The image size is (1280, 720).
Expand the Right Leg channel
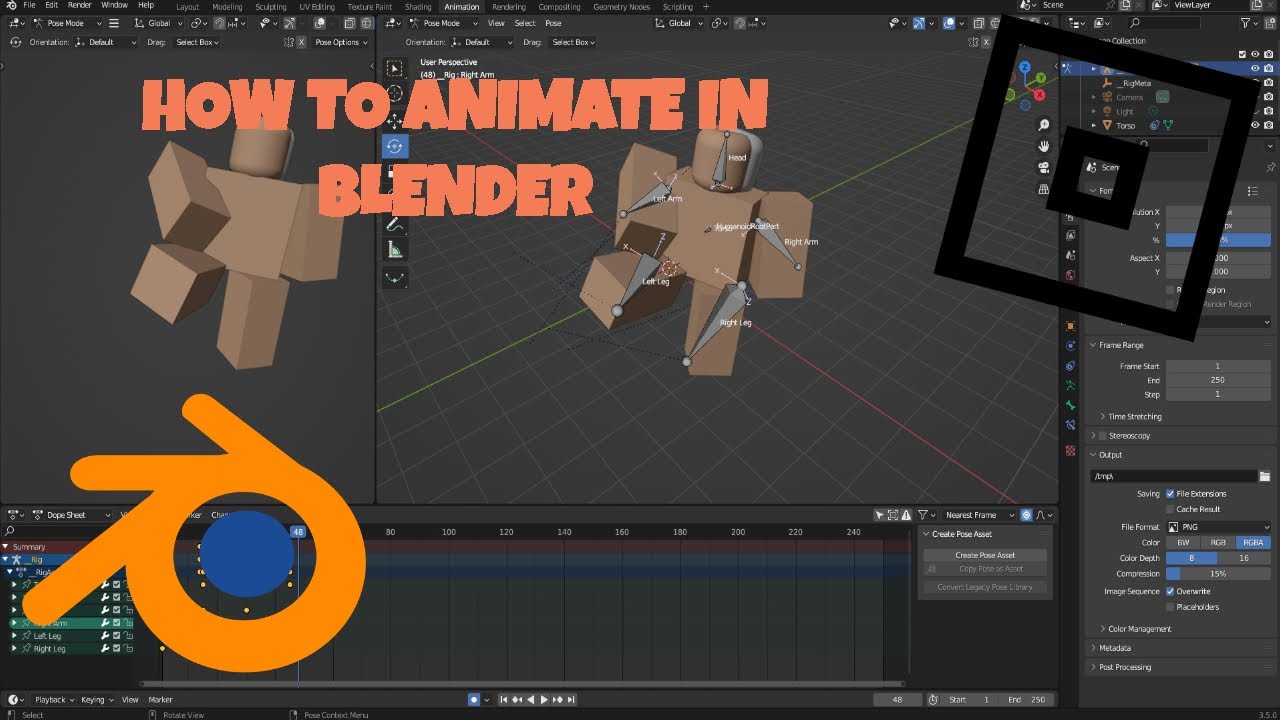14,649
